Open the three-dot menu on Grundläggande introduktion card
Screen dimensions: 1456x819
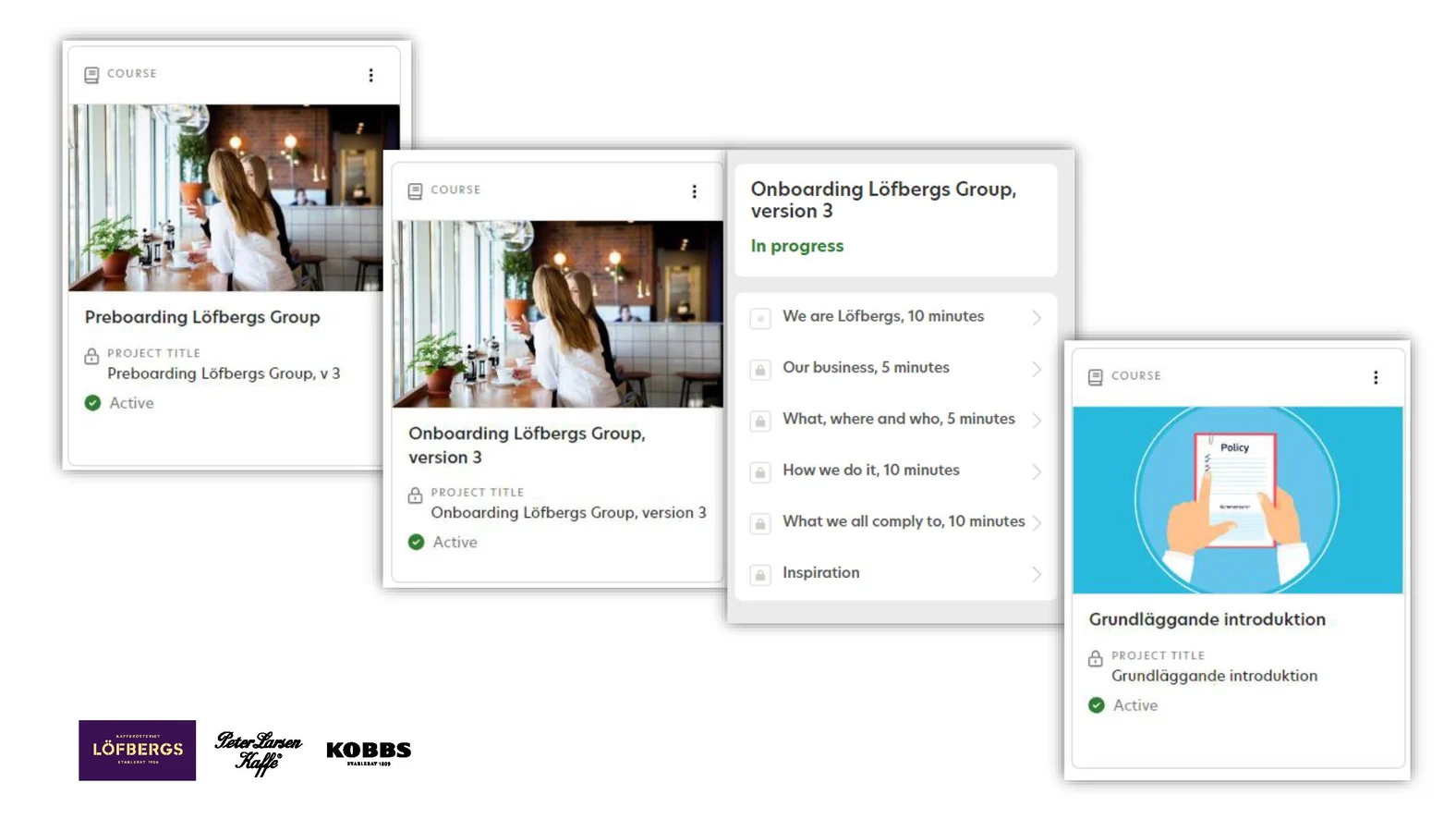[x=1375, y=377]
